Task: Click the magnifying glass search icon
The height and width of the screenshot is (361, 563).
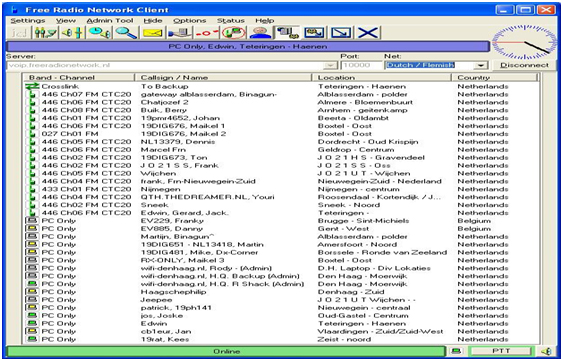Action: (x=126, y=33)
